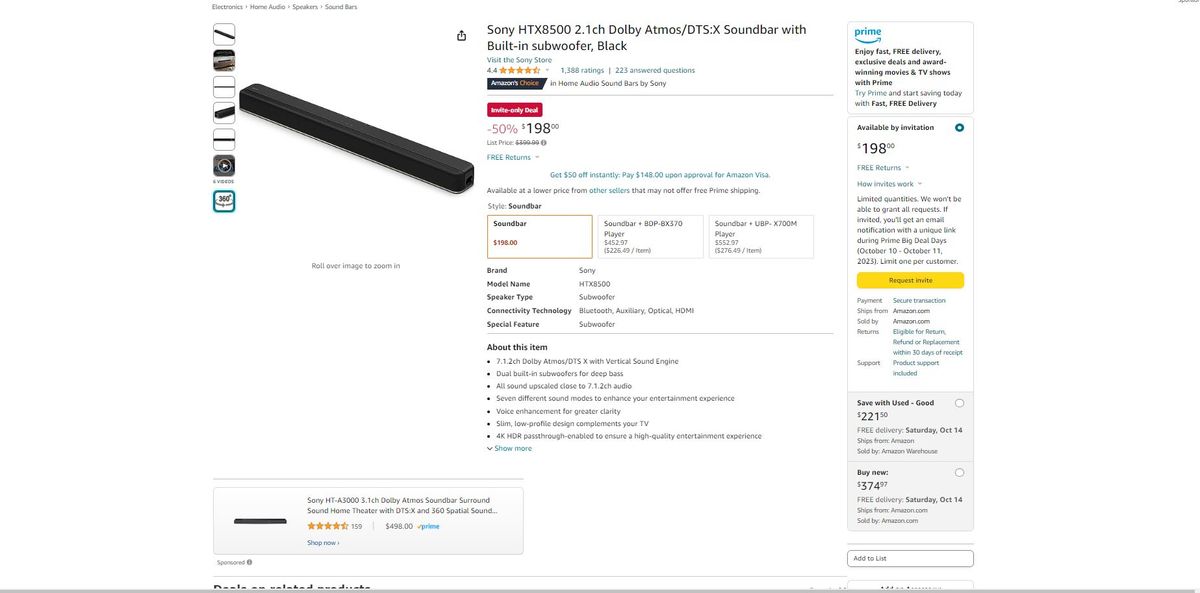Click the Request invite button
Image resolution: width=1200 pixels, height=593 pixels.
coord(909,278)
